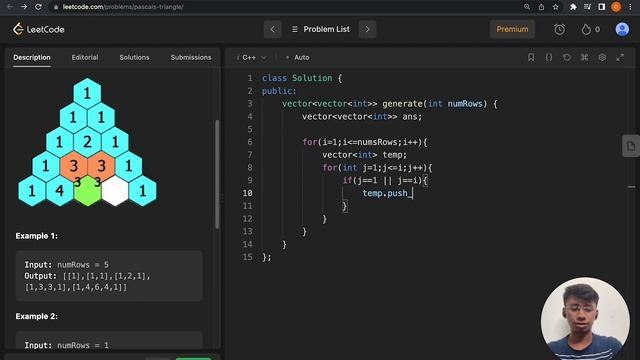640x360 pixels.
Task: Click the browser zoom magnifier icon
Action: [x=527, y=7]
